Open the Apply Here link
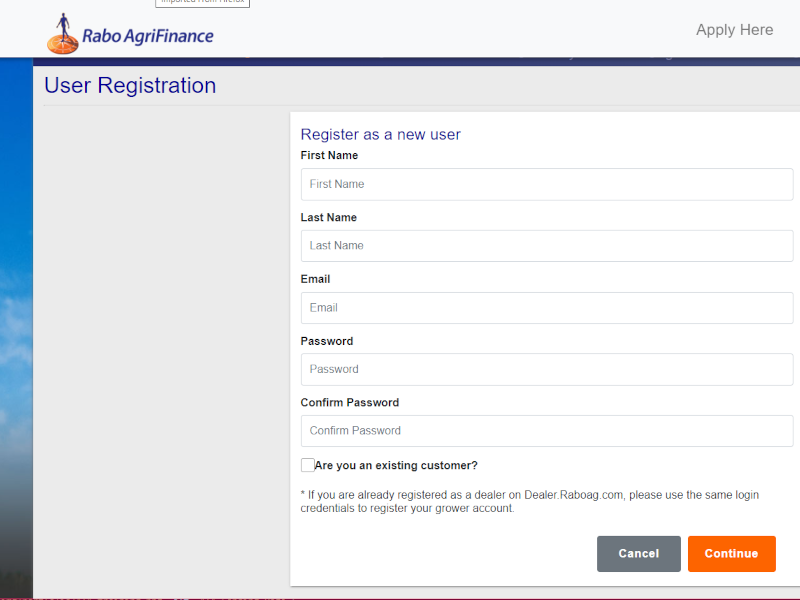 point(734,30)
